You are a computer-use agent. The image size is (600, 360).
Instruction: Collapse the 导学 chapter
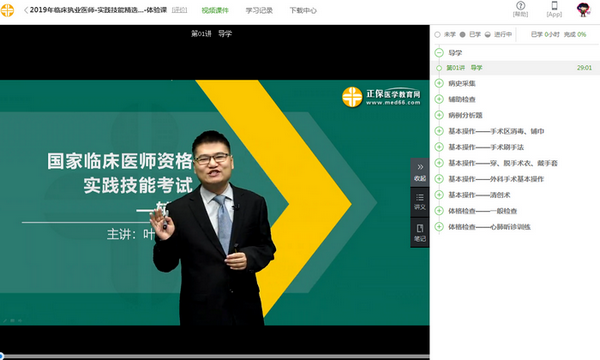pyautogui.click(x=439, y=52)
